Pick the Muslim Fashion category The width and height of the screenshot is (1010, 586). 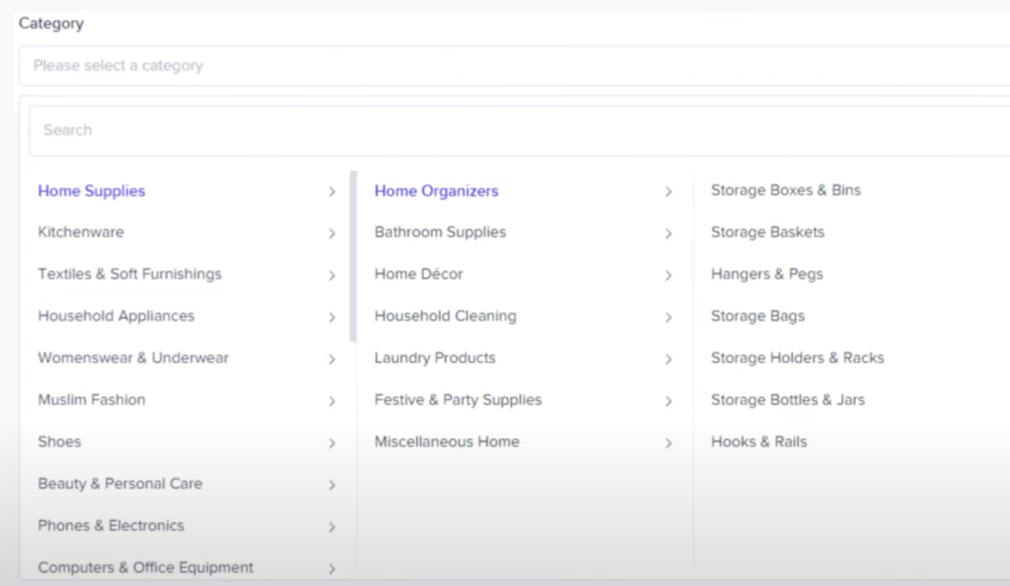tap(91, 400)
